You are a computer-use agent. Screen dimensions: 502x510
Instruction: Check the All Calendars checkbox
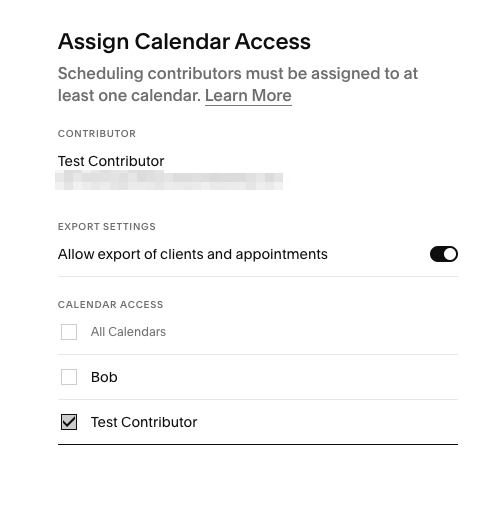click(x=69, y=332)
